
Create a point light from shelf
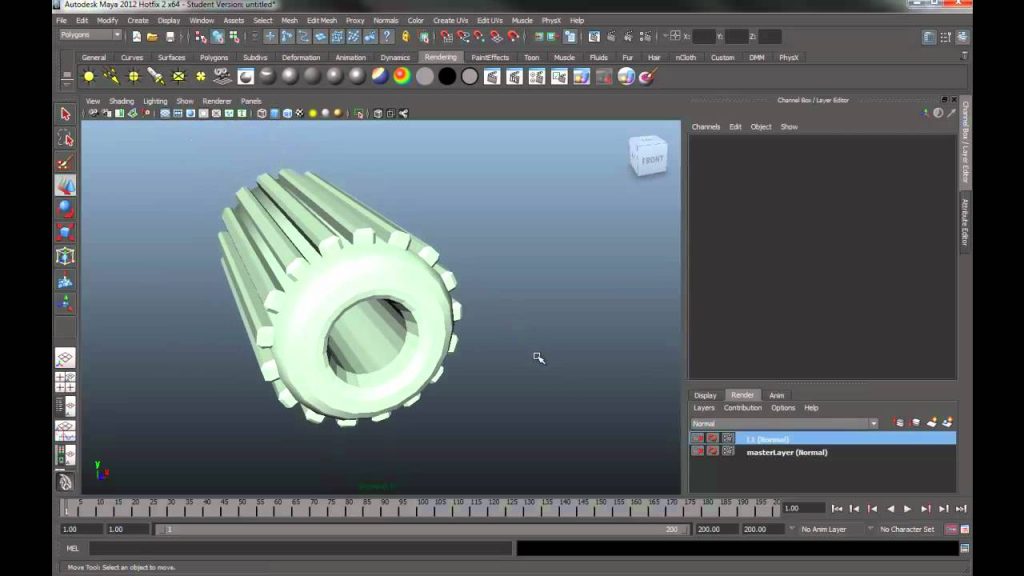(x=134, y=76)
